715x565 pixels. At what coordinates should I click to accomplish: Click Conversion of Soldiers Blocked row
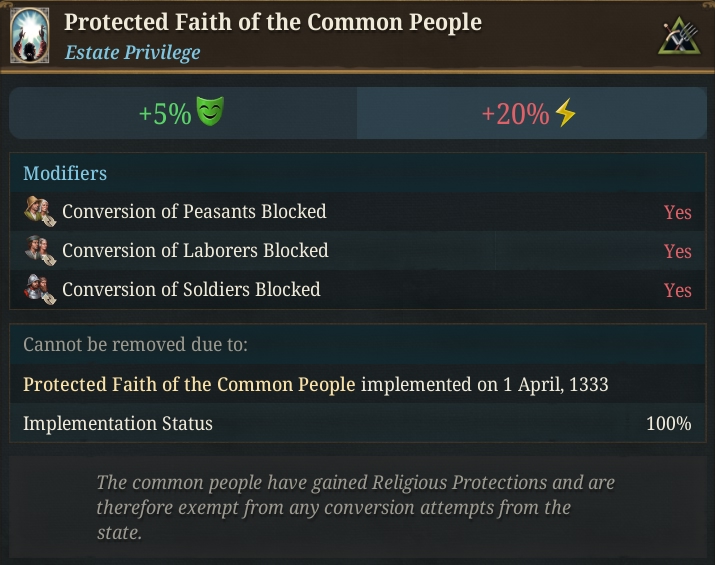358,290
